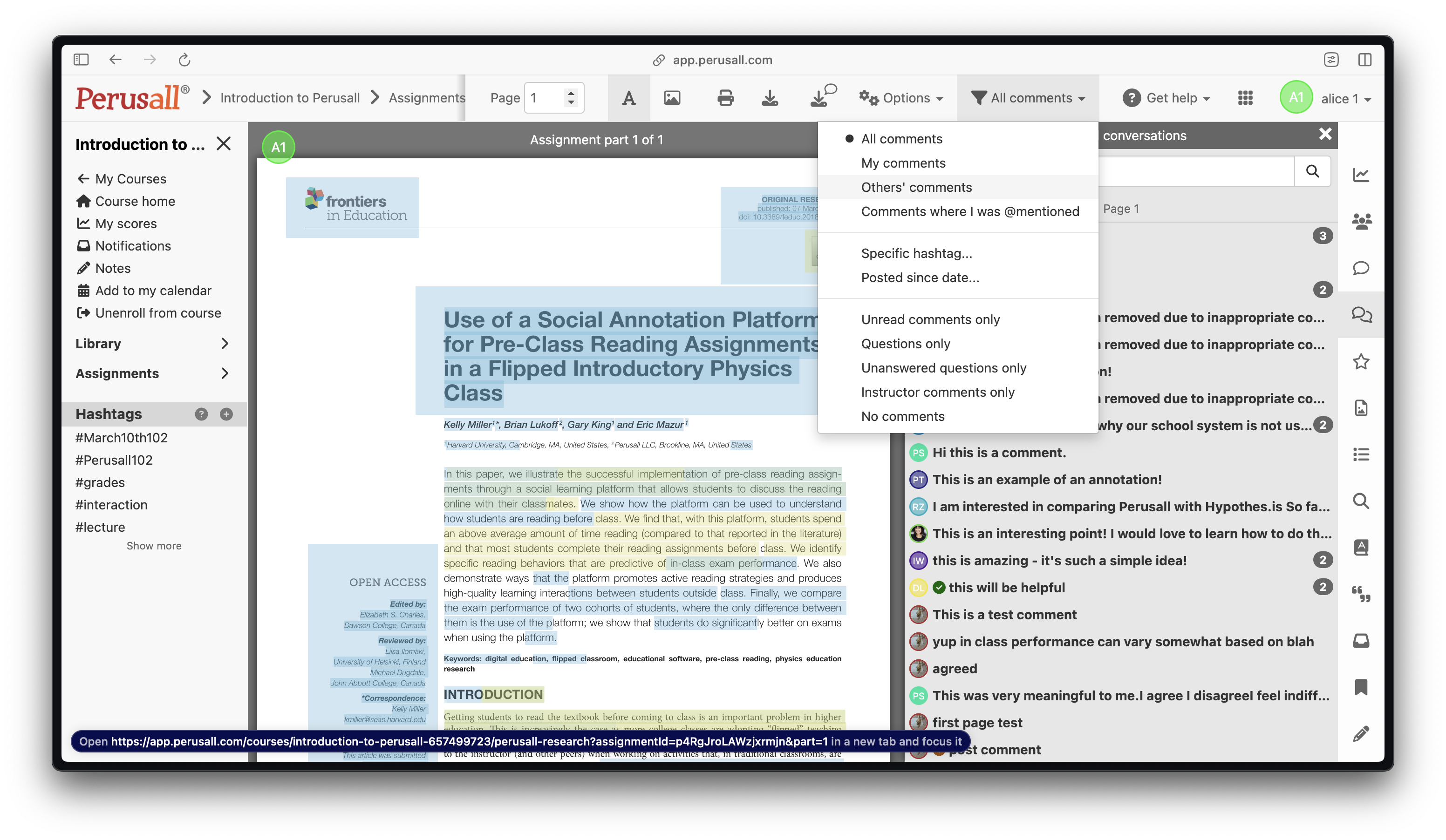The image size is (1446, 840).
Task: Download the document icon
Action: [x=770, y=98]
